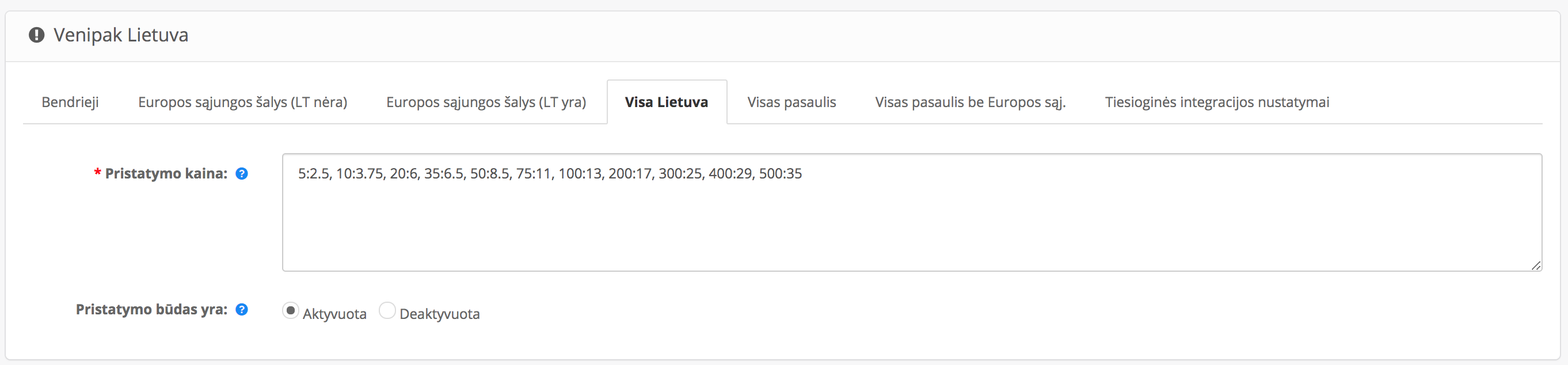The image size is (1568, 365).
Task: Switch to the Bendrieji tab
Action: [70, 102]
